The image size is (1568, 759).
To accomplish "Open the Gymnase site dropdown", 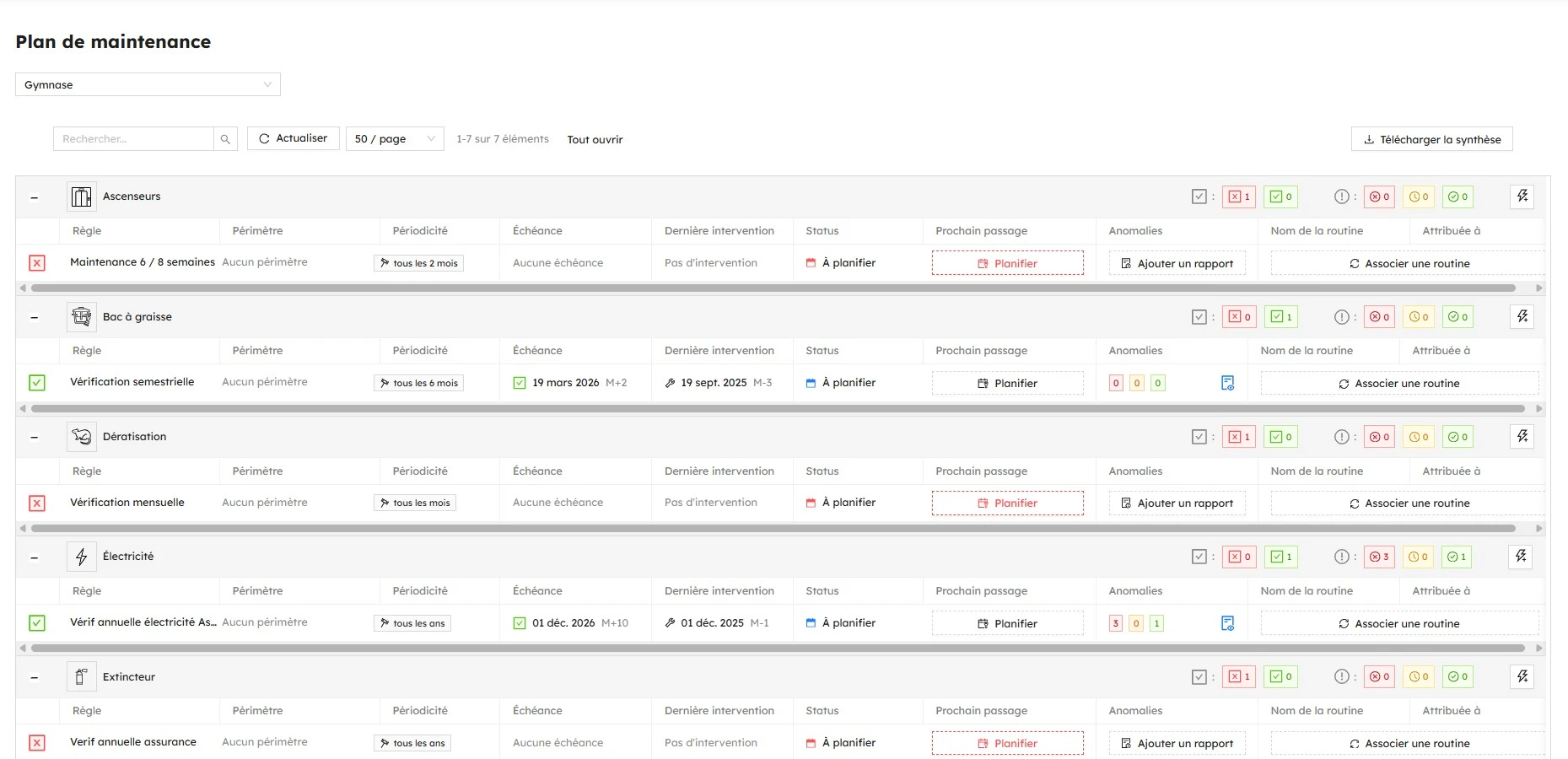I will click(148, 84).
